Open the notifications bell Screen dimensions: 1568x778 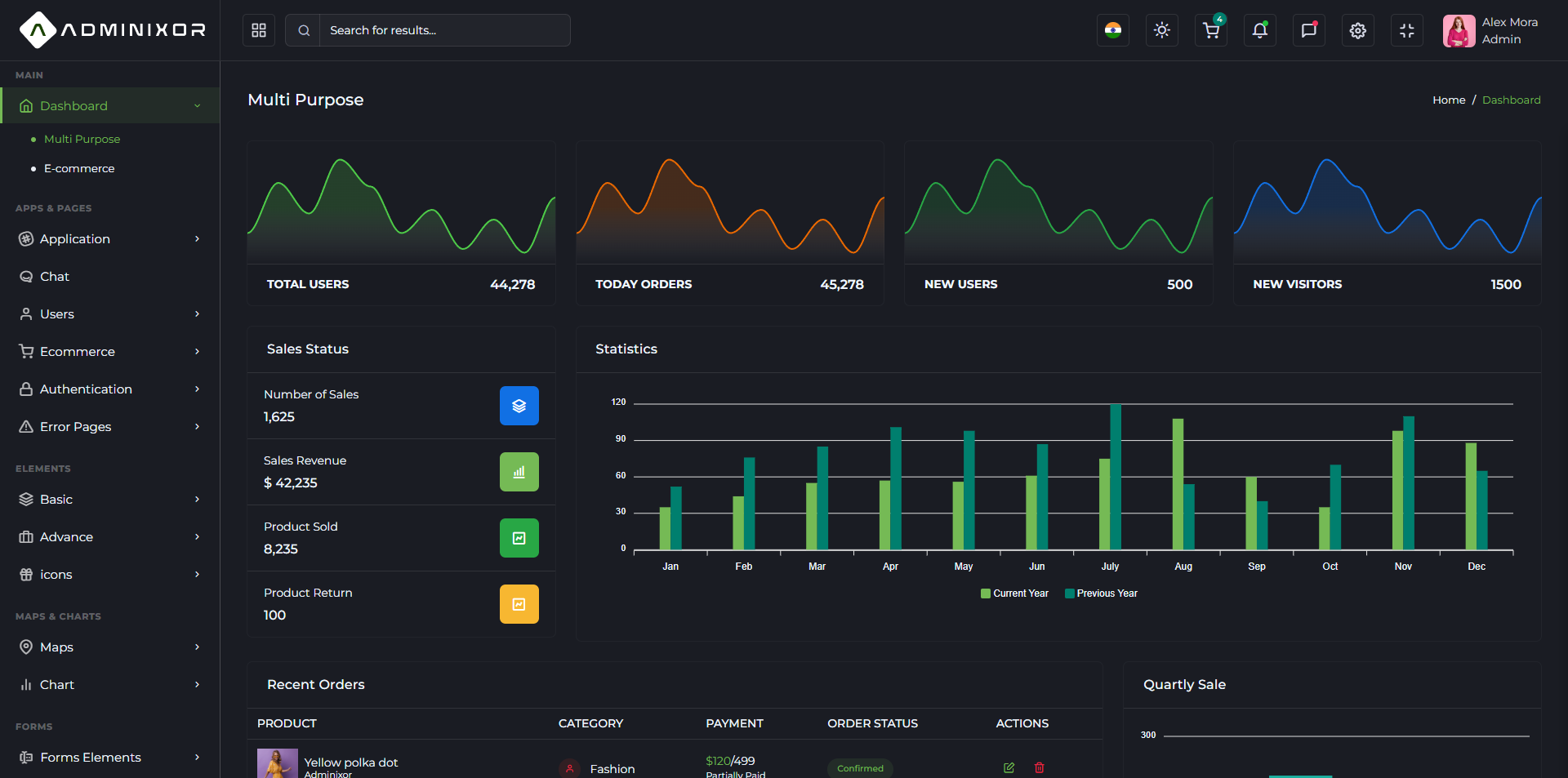click(x=1260, y=30)
